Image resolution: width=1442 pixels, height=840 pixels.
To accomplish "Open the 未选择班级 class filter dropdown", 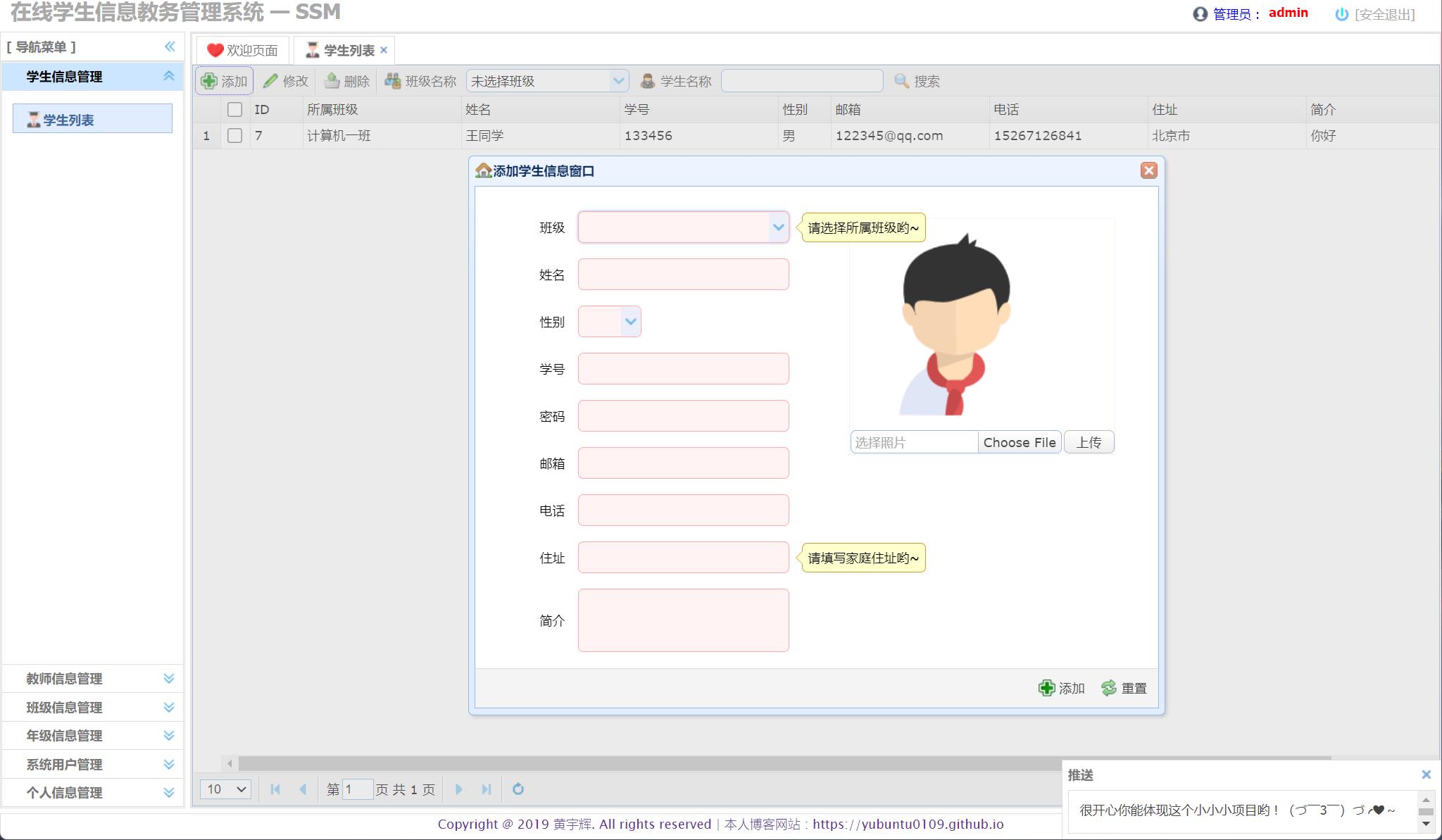I will coord(617,80).
